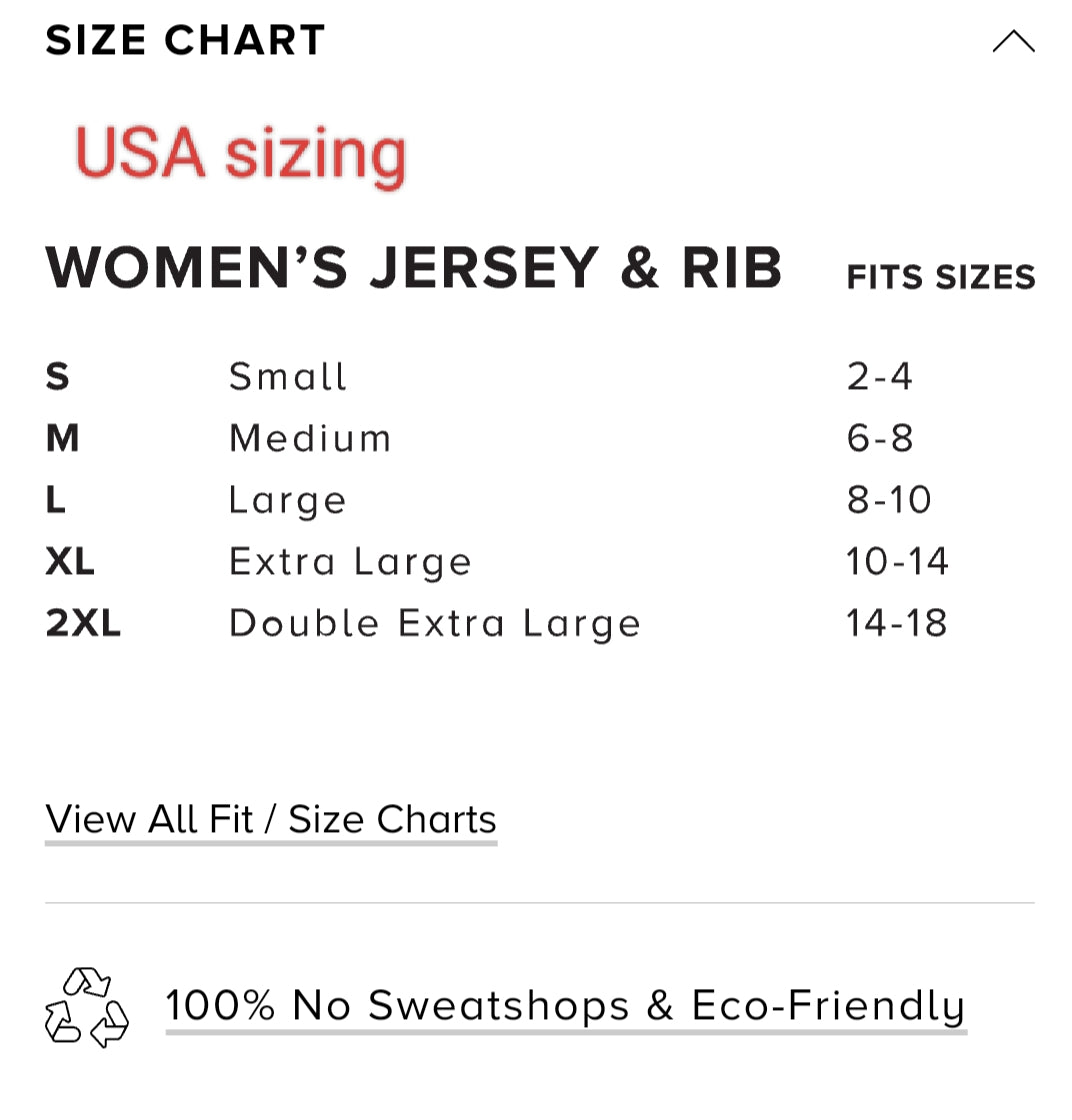The image size is (1072, 1120).
Task: Click the red USA sizing label
Action: coord(241,155)
